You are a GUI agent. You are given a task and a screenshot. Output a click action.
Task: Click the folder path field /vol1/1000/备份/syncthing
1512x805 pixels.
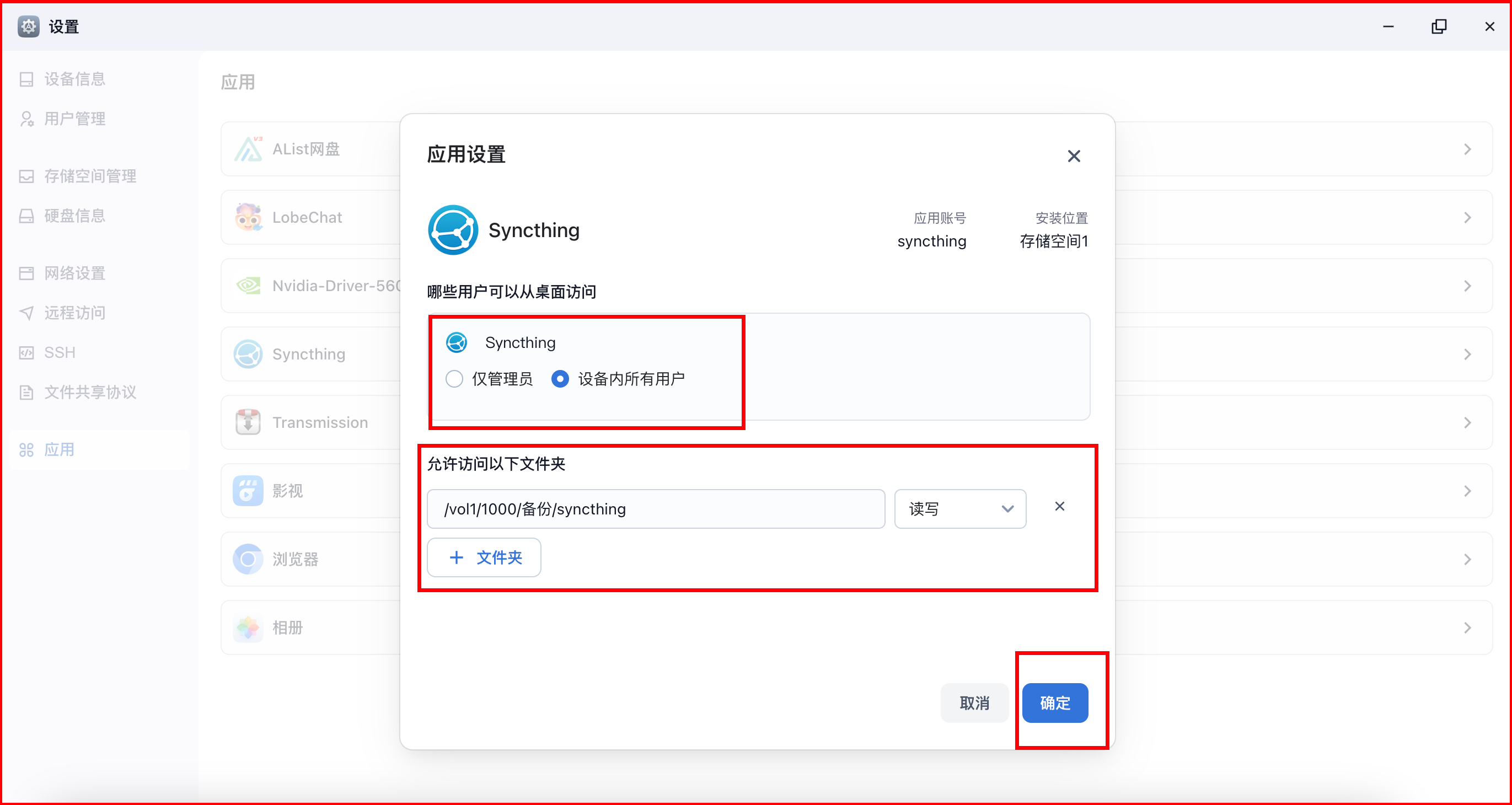pos(656,509)
